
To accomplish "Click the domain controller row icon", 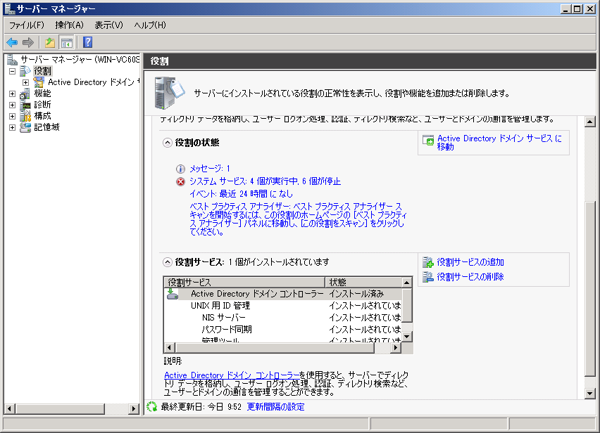I will pyautogui.click(x=173, y=294).
